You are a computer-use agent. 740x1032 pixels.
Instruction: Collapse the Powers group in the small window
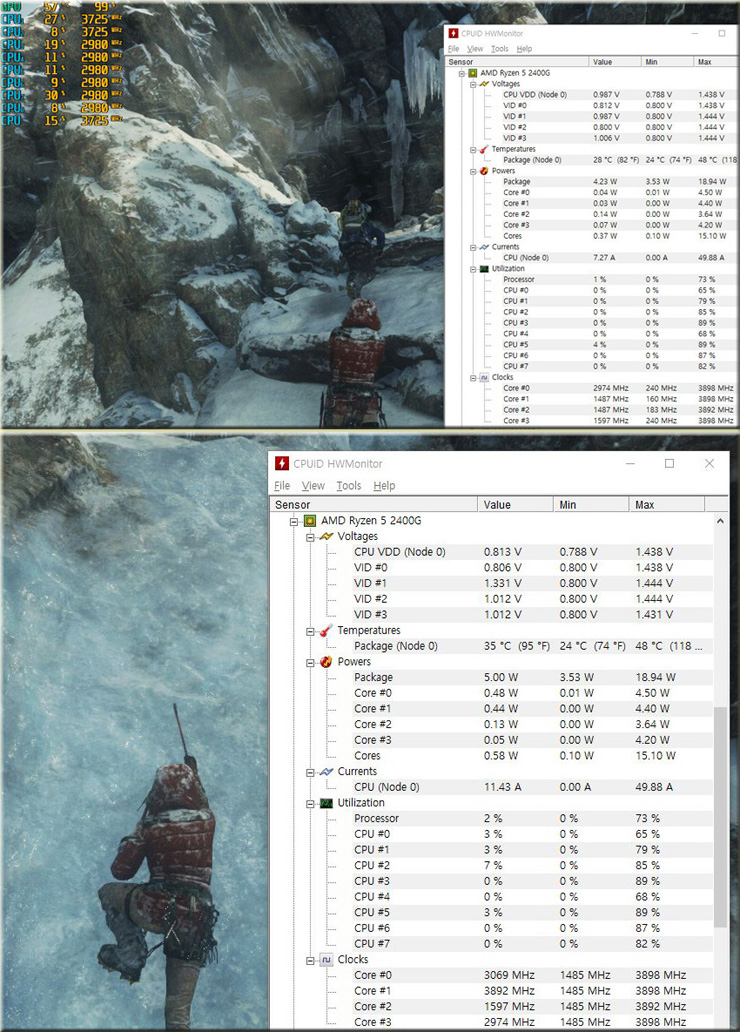[x=473, y=171]
